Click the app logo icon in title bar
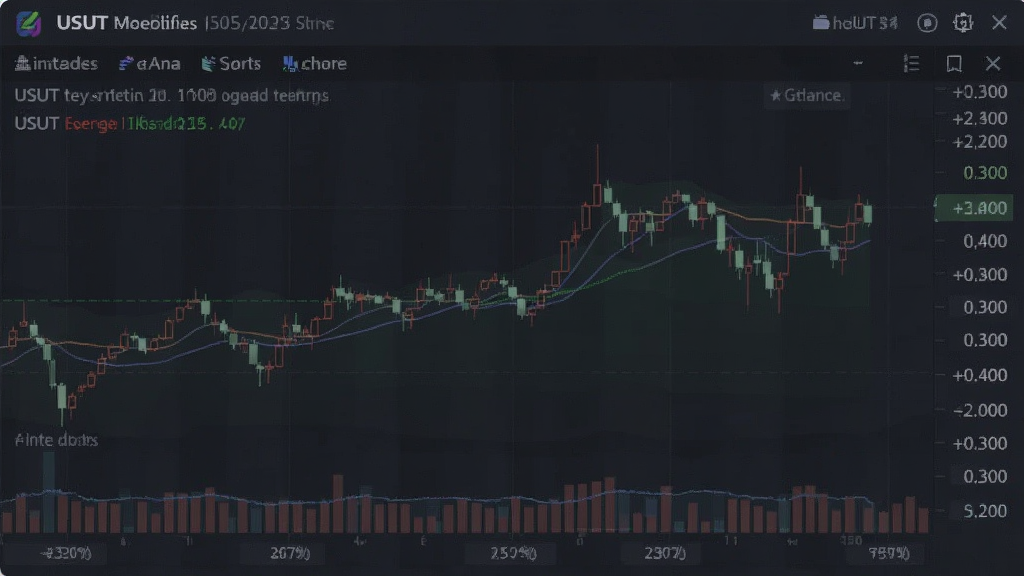1024x576 pixels. point(29,24)
